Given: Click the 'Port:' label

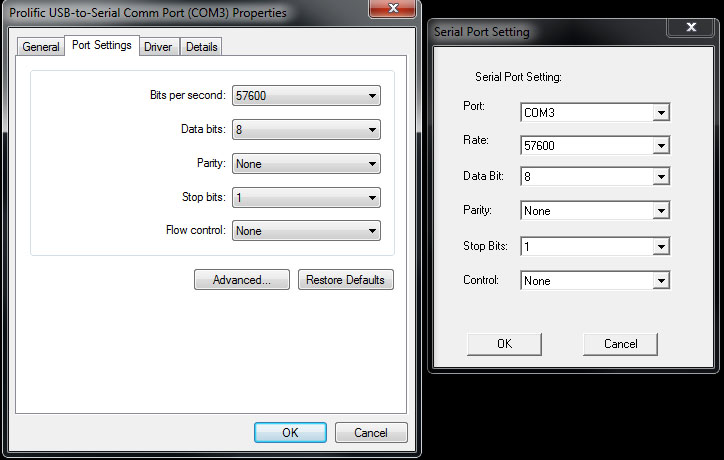Looking at the screenshot, I should pyautogui.click(x=474, y=106).
